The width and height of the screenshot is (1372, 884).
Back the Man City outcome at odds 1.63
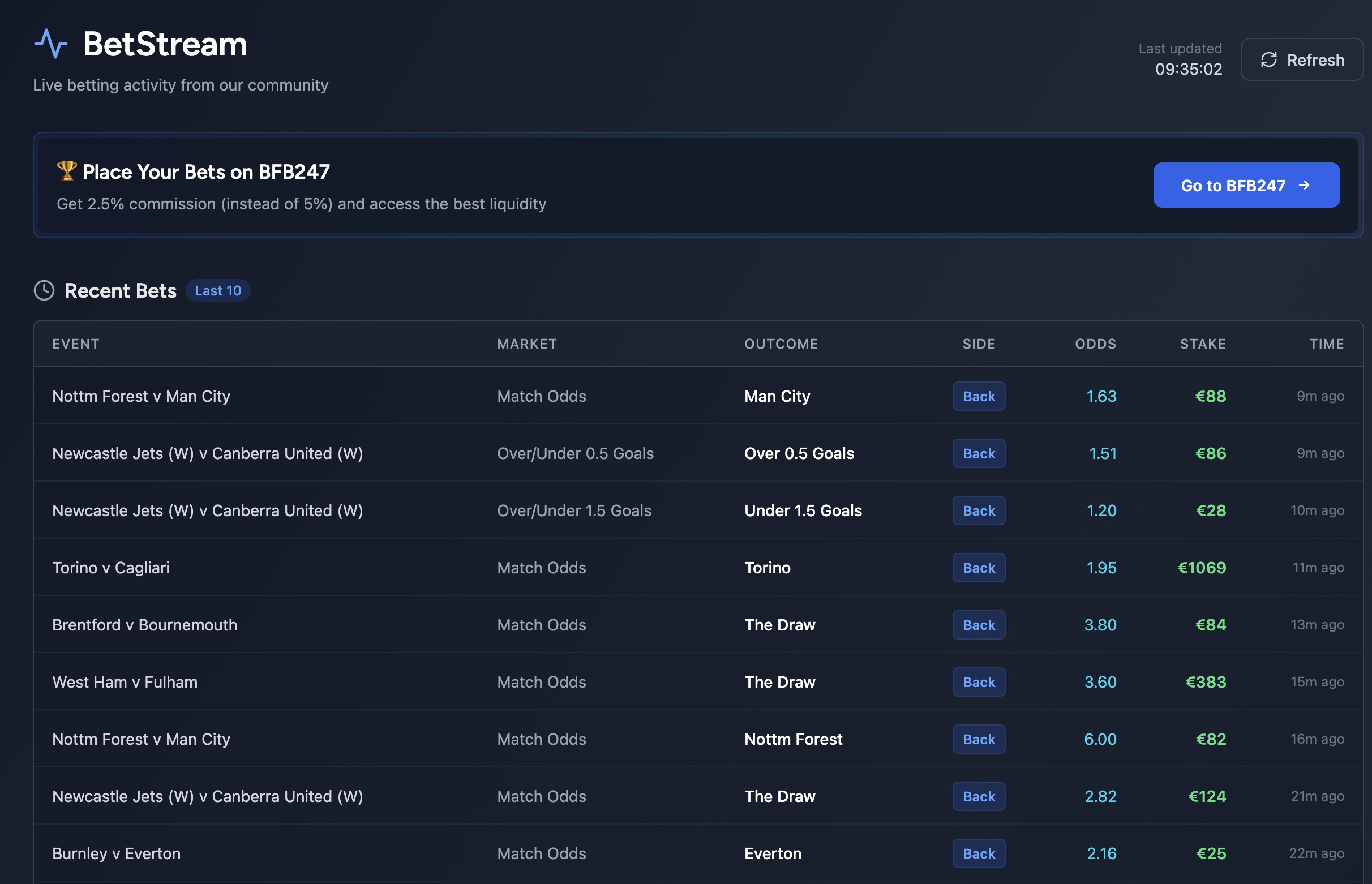pyautogui.click(x=978, y=396)
